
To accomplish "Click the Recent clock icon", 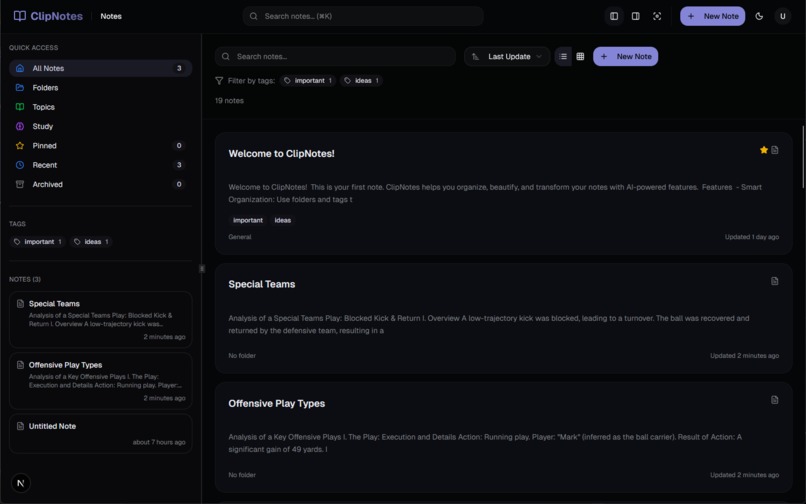I will (x=20, y=165).
